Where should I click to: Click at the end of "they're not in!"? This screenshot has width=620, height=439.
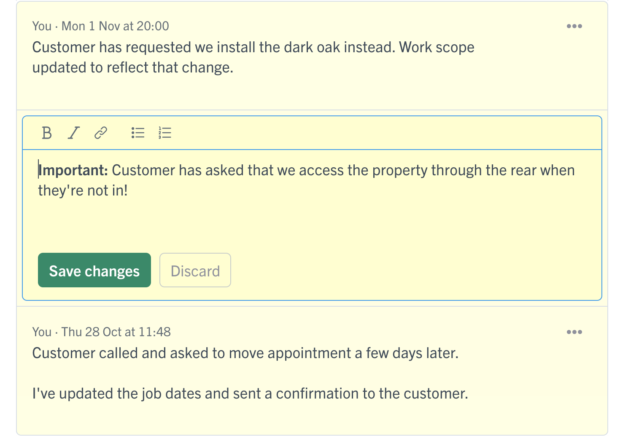pyautogui.click(x=128, y=191)
